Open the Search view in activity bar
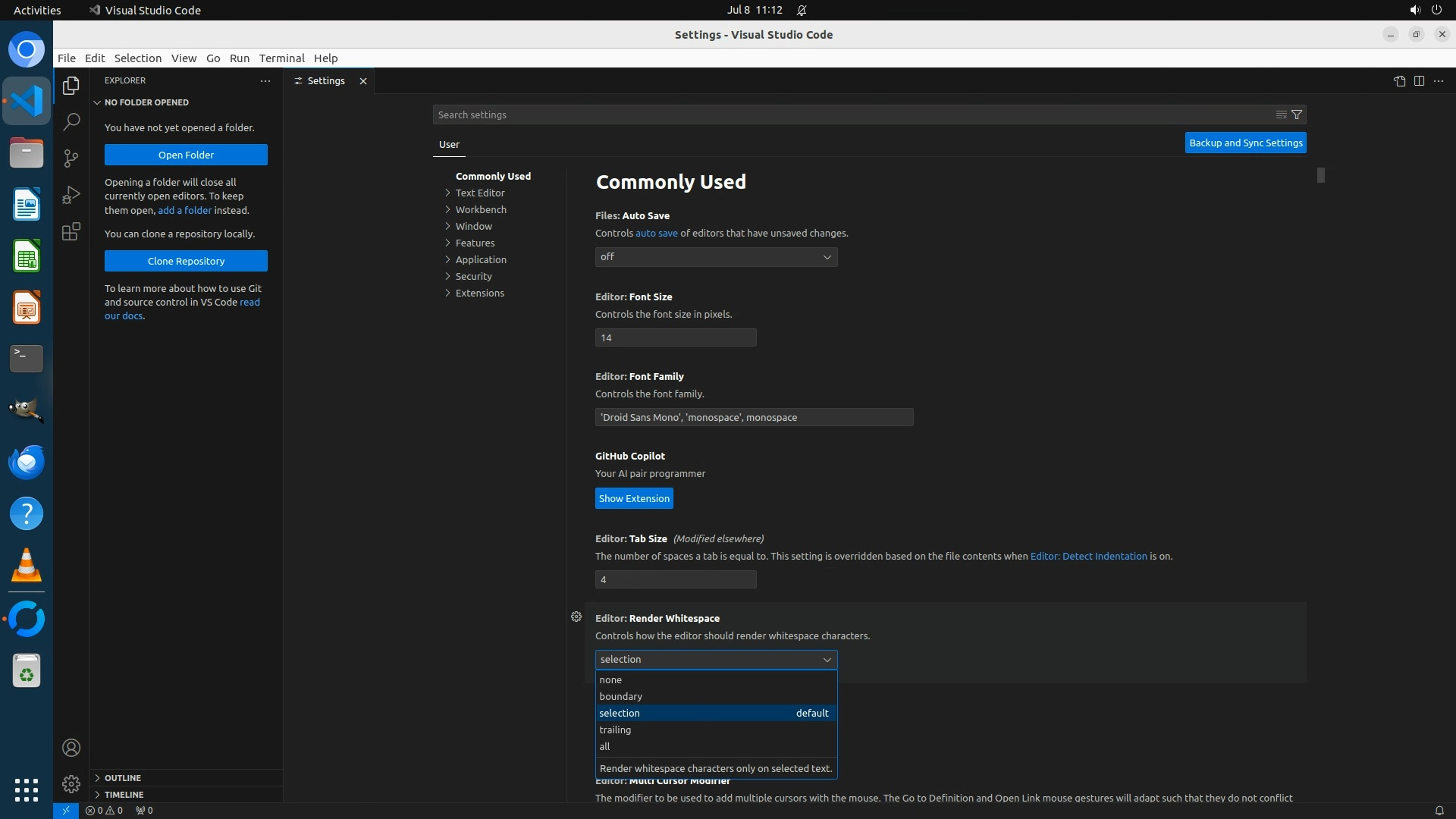The width and height of the screenshot is (1456, 819). pos(71,121)
